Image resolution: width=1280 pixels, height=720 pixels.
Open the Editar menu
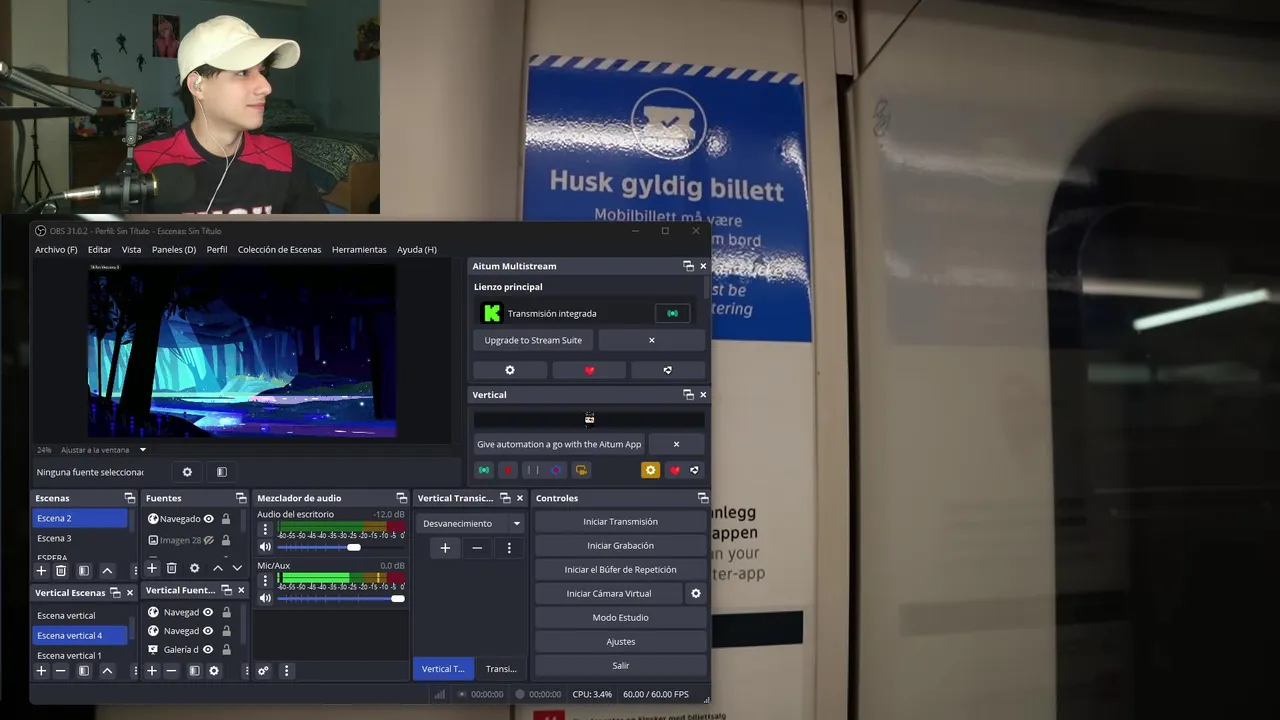[x=99, y=249]
